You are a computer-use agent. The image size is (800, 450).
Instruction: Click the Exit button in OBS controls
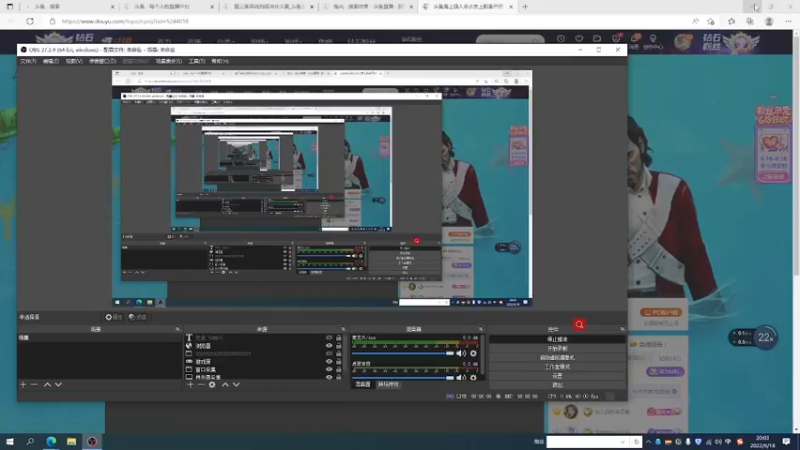coord(557,385)
